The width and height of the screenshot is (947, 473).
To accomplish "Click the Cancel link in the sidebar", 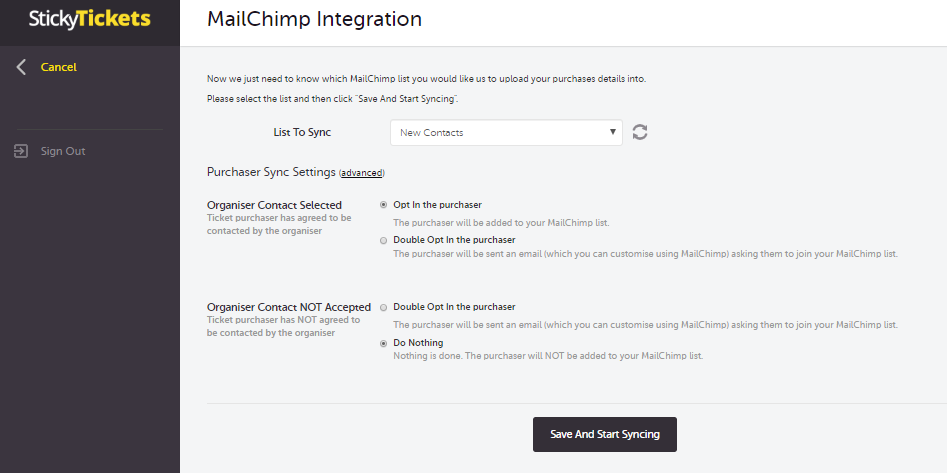I will point(59,67).
